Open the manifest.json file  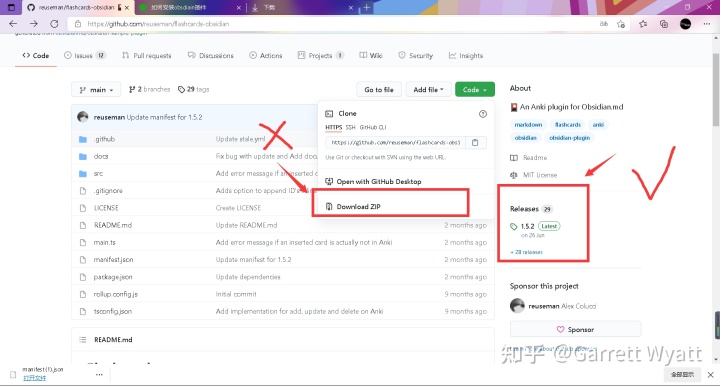(x=113, y=260)
